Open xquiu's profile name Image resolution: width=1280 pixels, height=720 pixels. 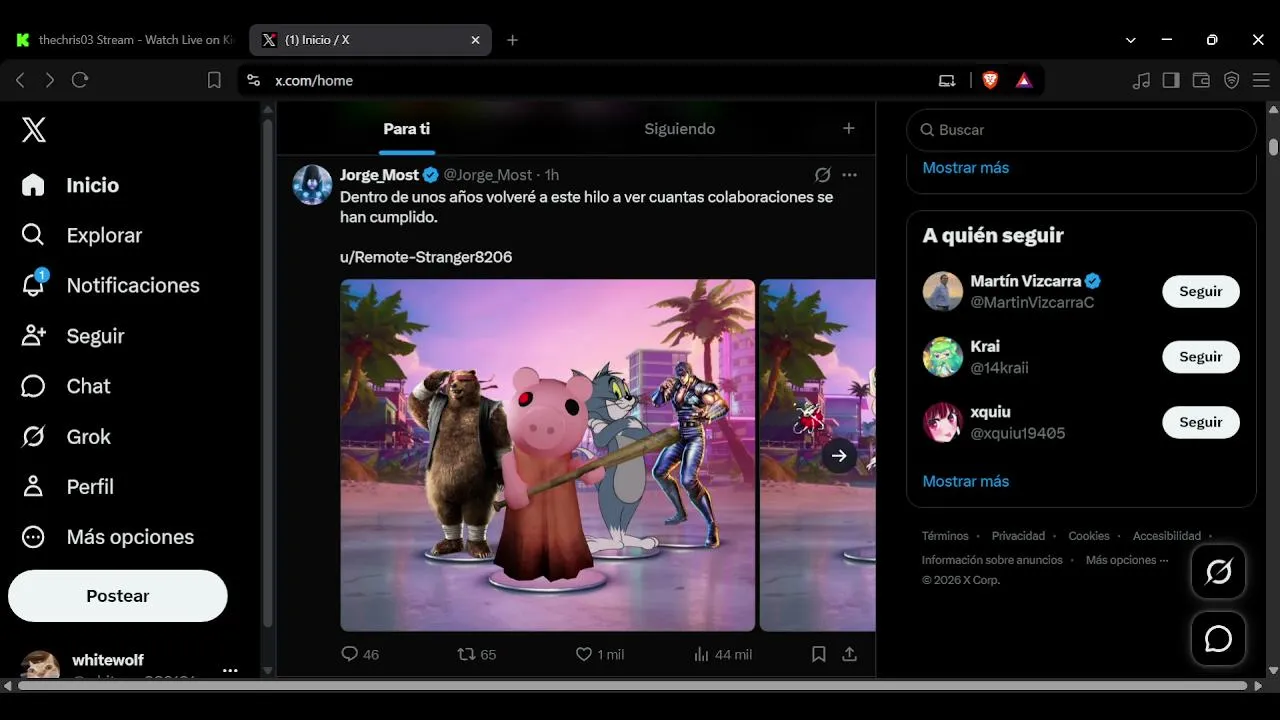tap(990, 412)
